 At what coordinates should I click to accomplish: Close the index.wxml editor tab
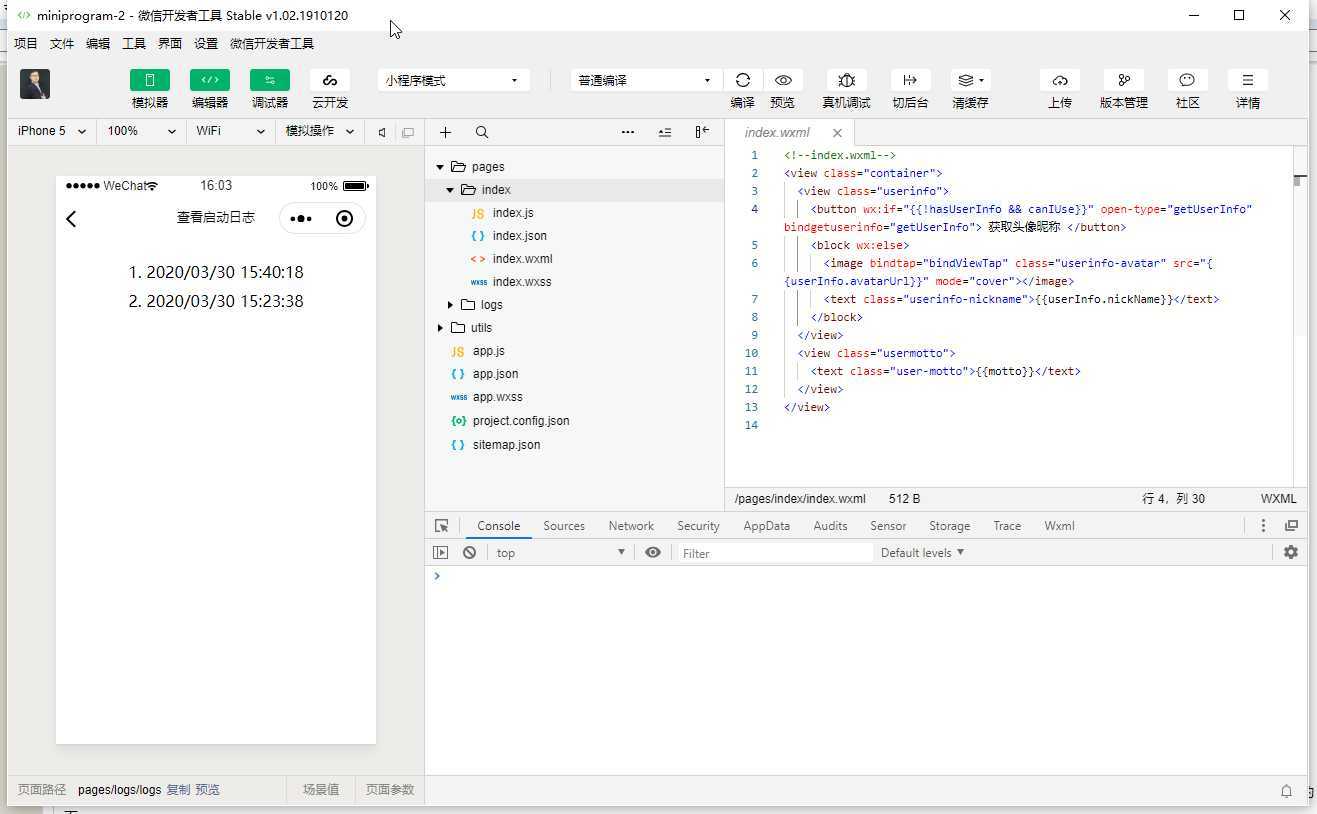pyautogui.click(x=837, y=132)
